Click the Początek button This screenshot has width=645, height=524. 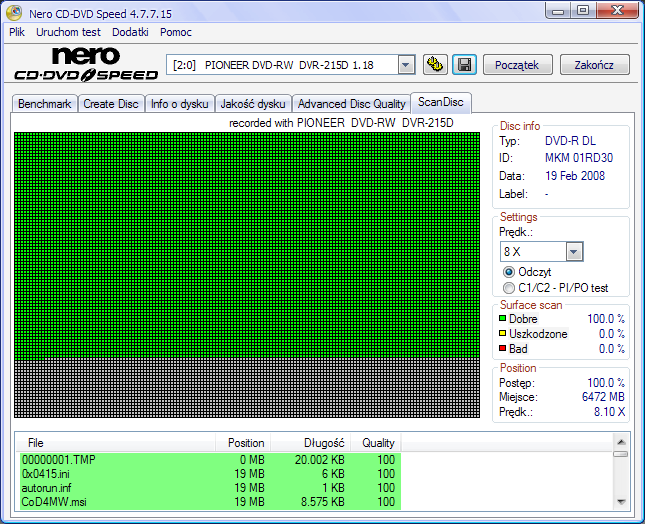click(x=517, y=65)
